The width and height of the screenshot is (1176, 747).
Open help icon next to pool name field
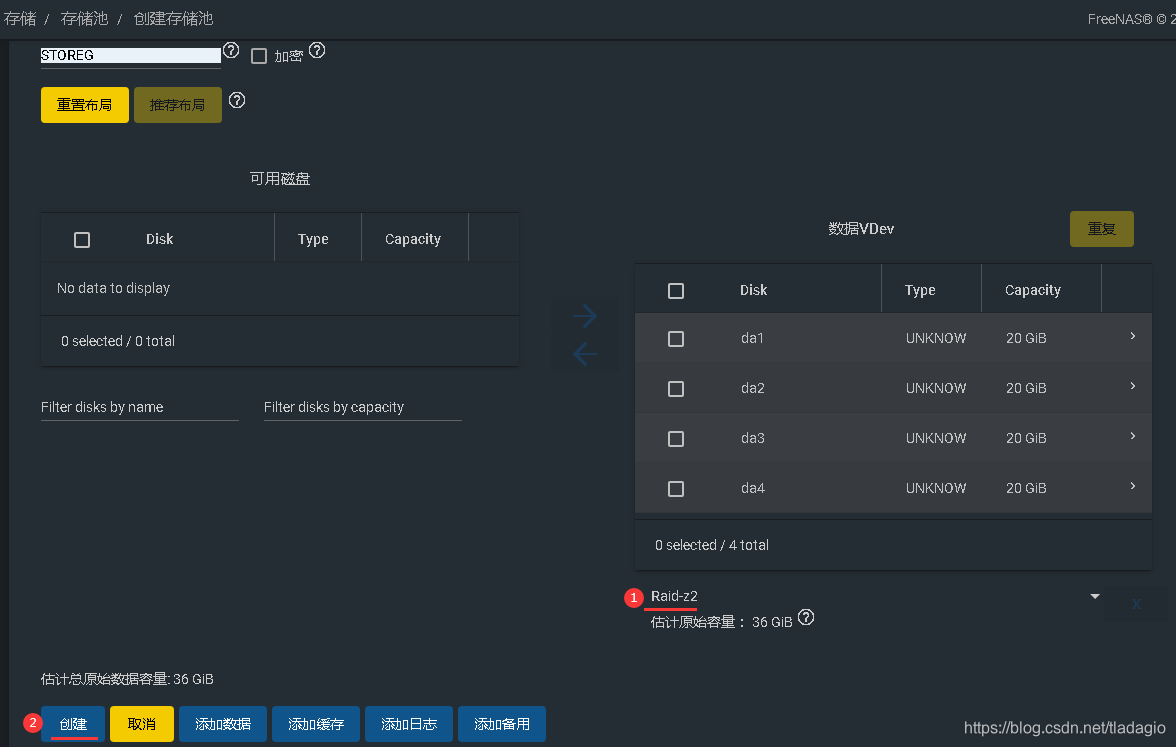231,50
